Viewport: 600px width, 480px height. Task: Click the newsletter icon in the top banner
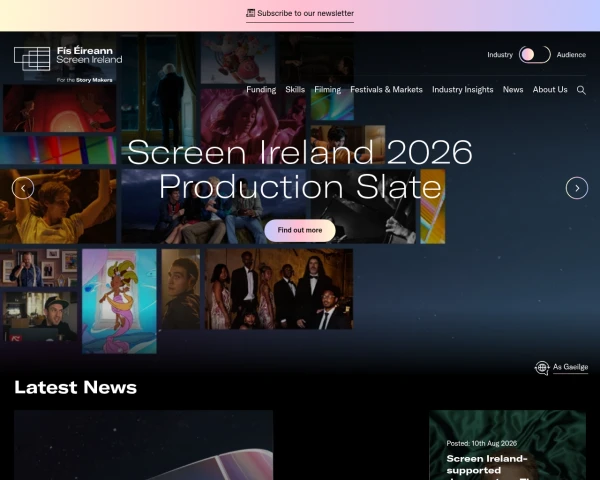(x=250, y=13)
